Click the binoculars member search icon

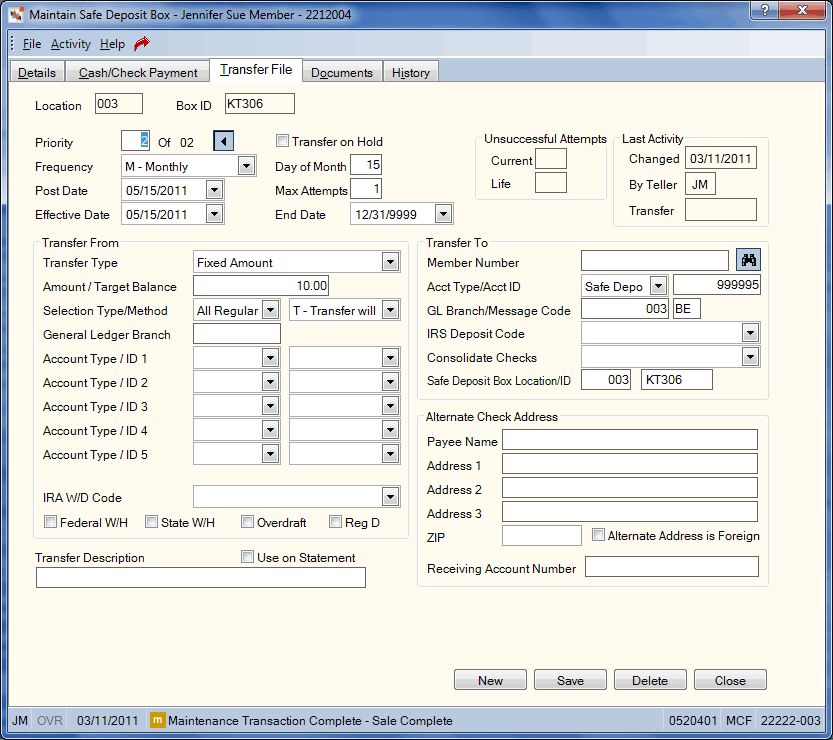[749, 260]
